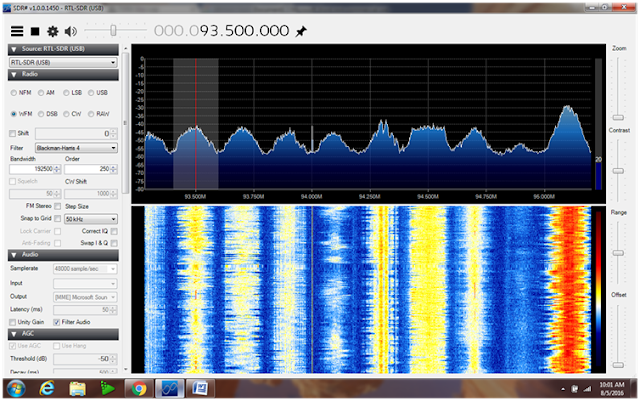
Task: Open Google Chrome from the taskbar
Action: [x=139, y=389]
